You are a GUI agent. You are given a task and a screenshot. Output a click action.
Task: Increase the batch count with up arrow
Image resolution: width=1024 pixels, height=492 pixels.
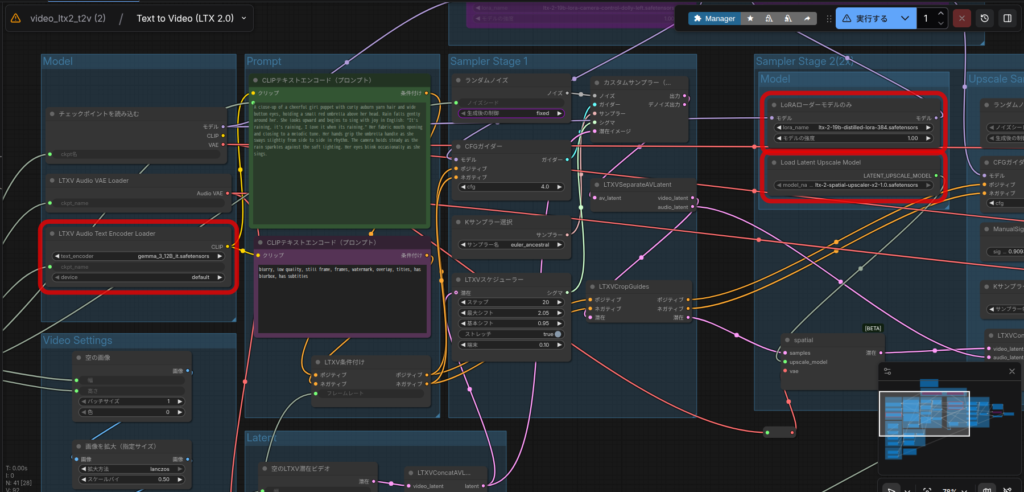click(x=941, y=13)
